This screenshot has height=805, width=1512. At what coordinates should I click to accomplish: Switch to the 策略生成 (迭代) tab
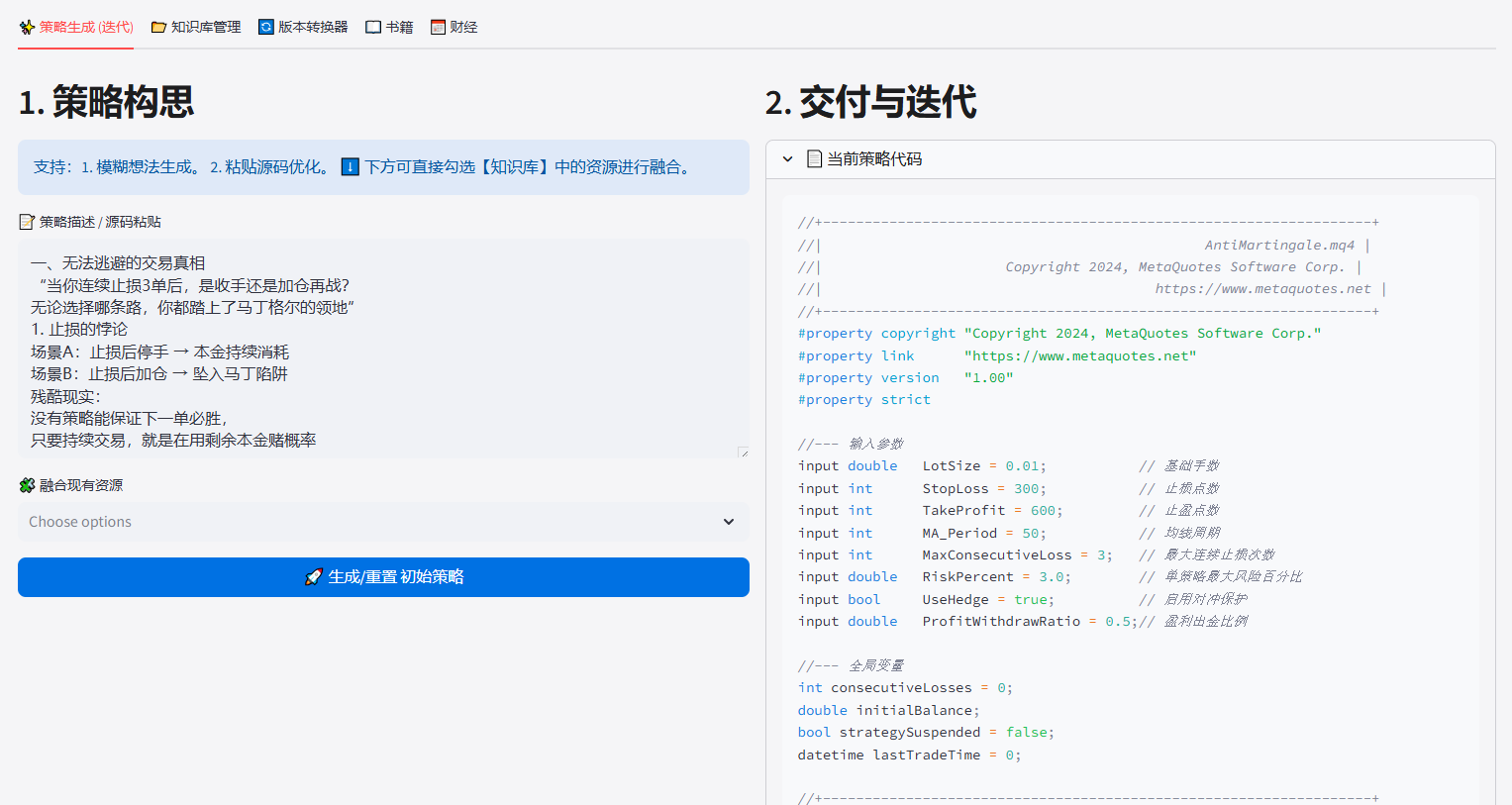point(76,27)
